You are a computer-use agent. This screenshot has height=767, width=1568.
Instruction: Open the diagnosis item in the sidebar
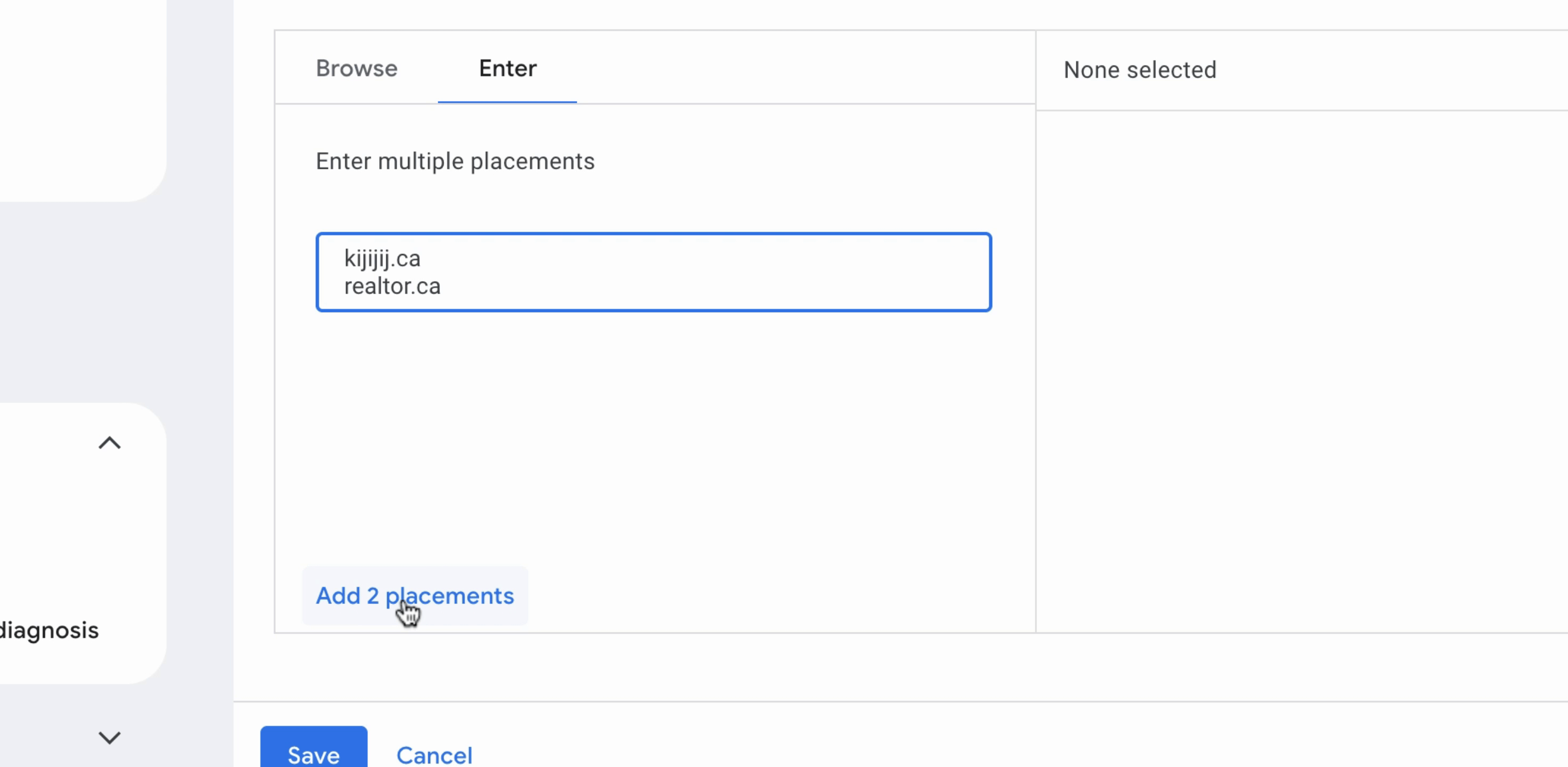coord(48,630)
